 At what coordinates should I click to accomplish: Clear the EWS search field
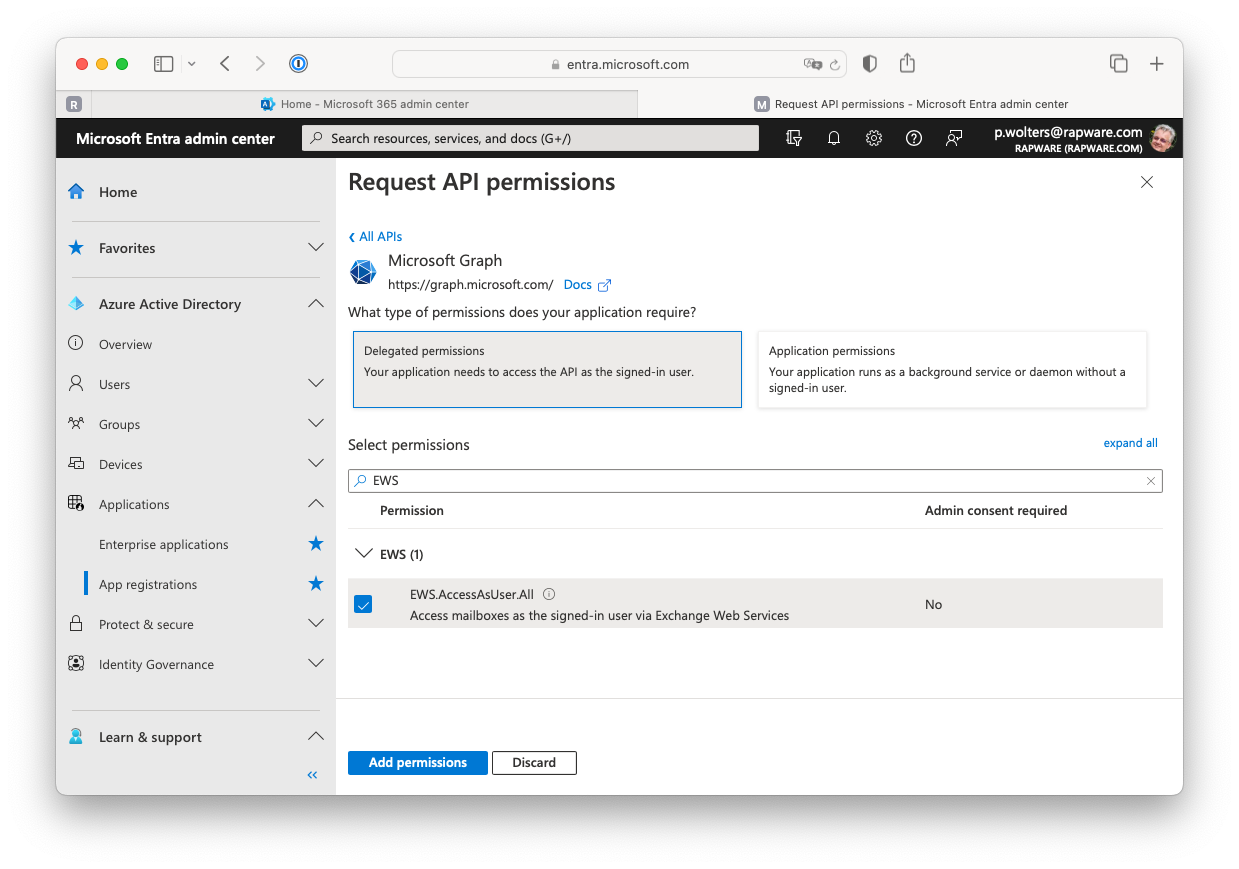coord(1151,481)
